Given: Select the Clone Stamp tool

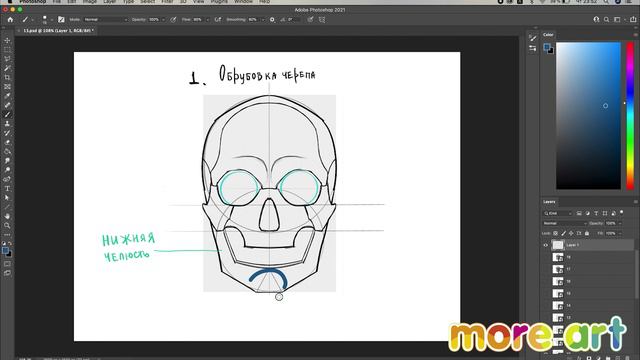Looking at the screenshot, I should 7,124.
